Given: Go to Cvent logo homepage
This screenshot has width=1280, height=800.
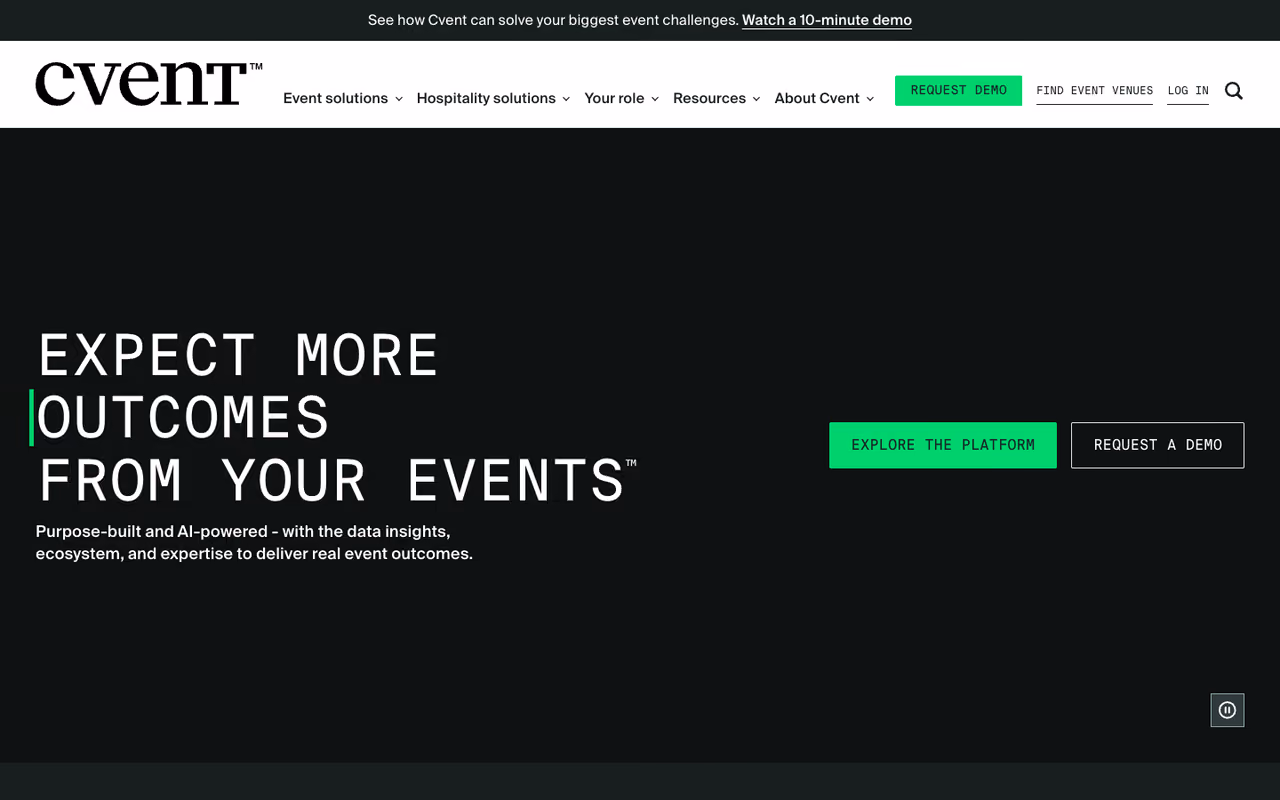Looking at the screenshot, I should [x=149, y=84].
